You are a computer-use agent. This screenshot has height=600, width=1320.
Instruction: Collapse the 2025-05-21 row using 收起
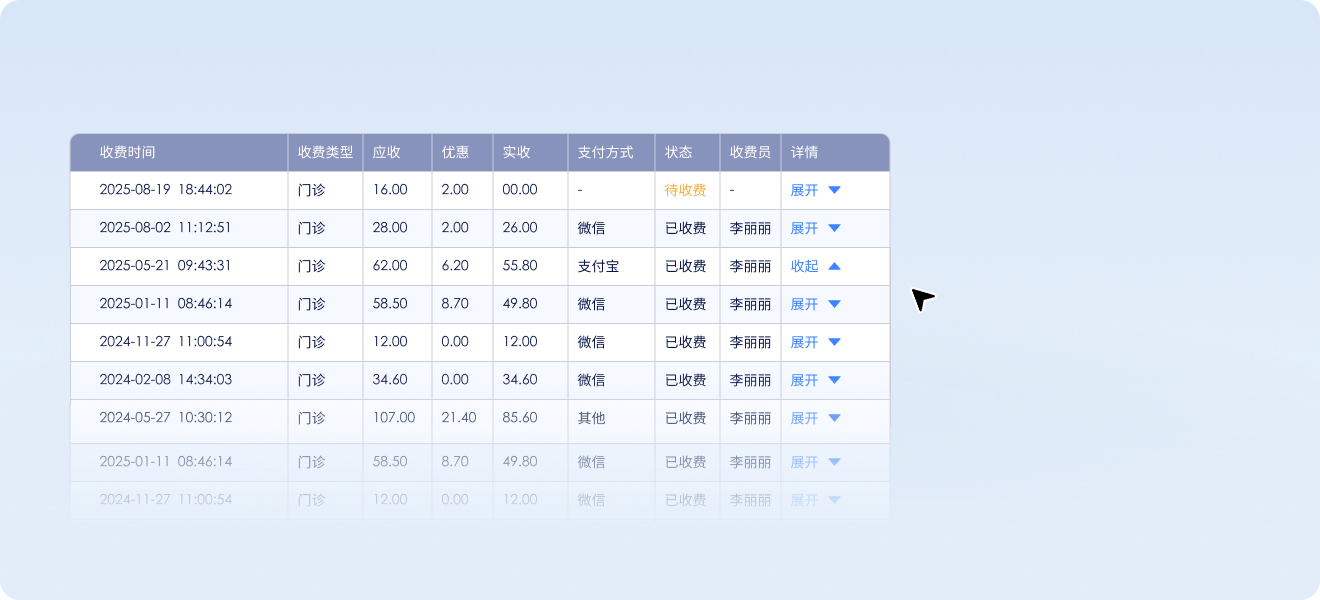[x=804, y=266]
